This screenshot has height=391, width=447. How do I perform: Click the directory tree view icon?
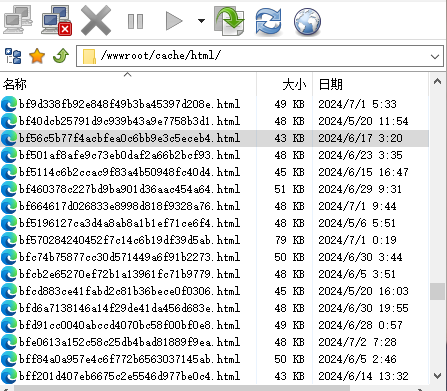click(13, 56)
